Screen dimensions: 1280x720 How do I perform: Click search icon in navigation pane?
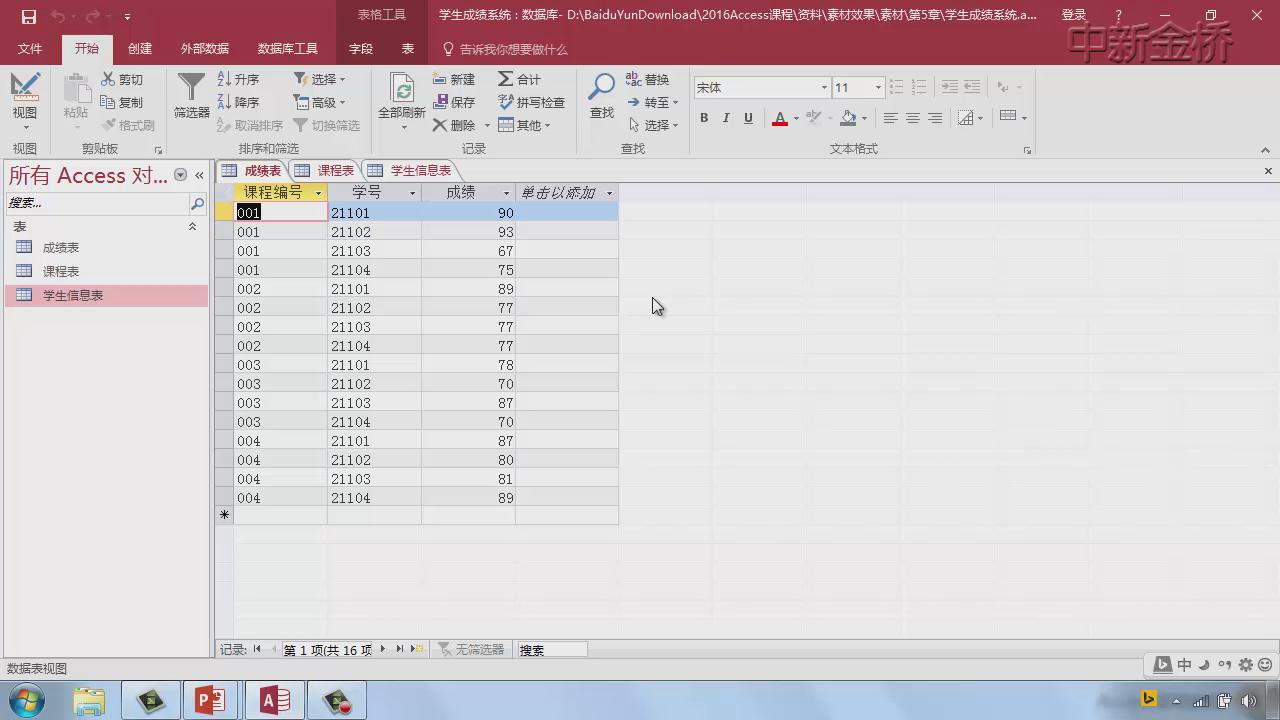(197, 203)
